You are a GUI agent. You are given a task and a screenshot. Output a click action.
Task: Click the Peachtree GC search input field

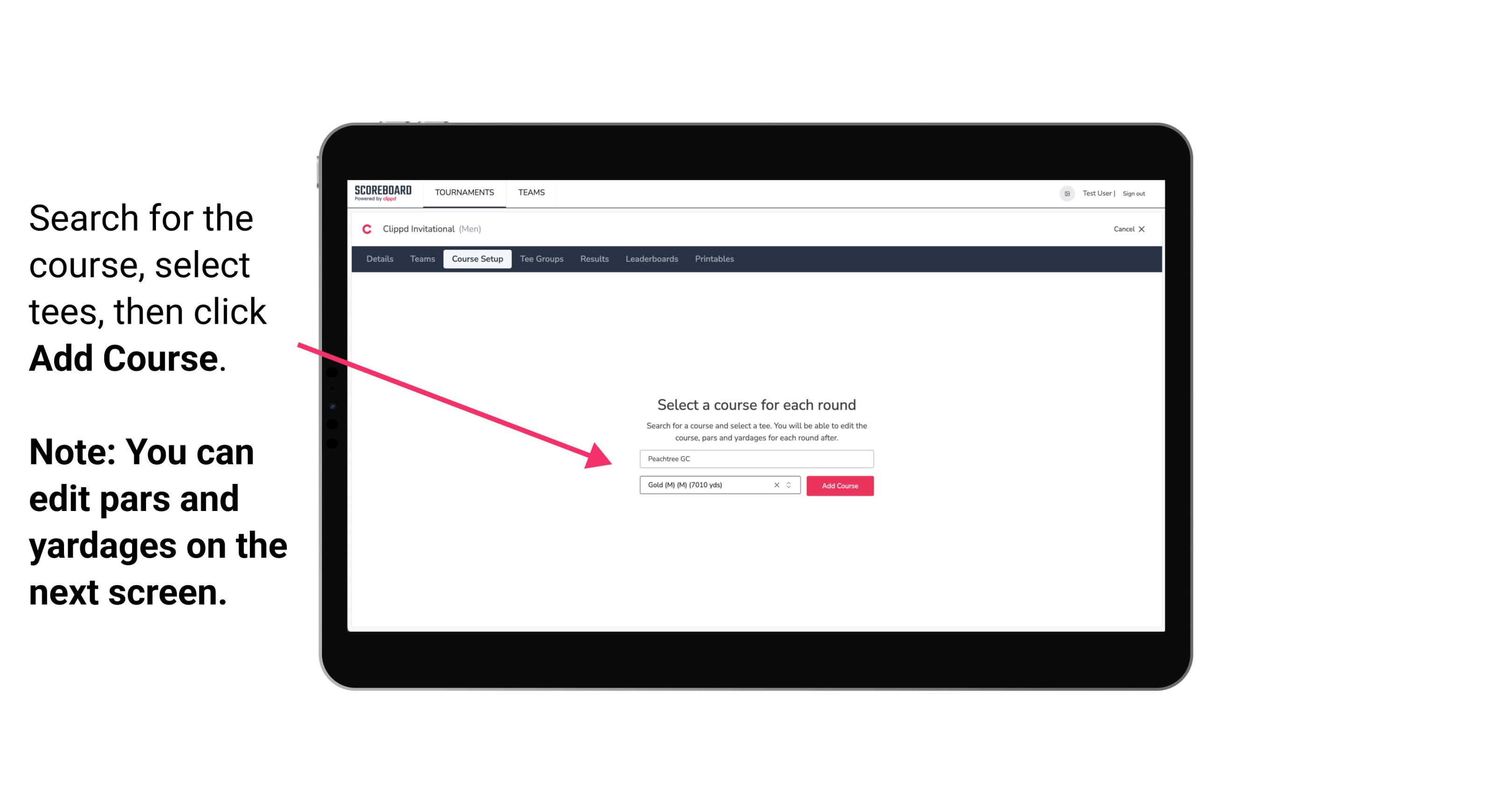756,458
